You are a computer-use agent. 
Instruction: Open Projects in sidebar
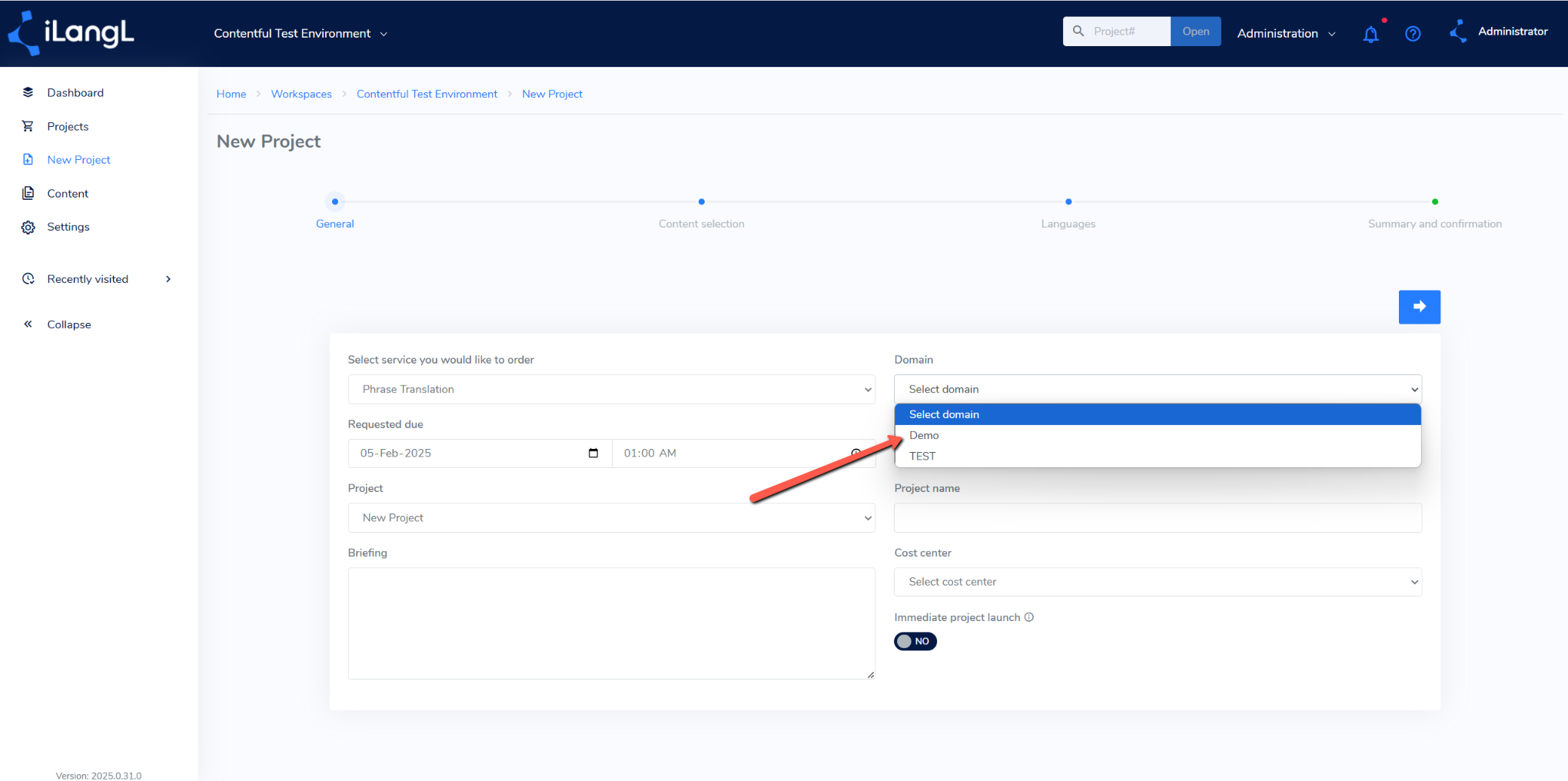tap(68, 126)
